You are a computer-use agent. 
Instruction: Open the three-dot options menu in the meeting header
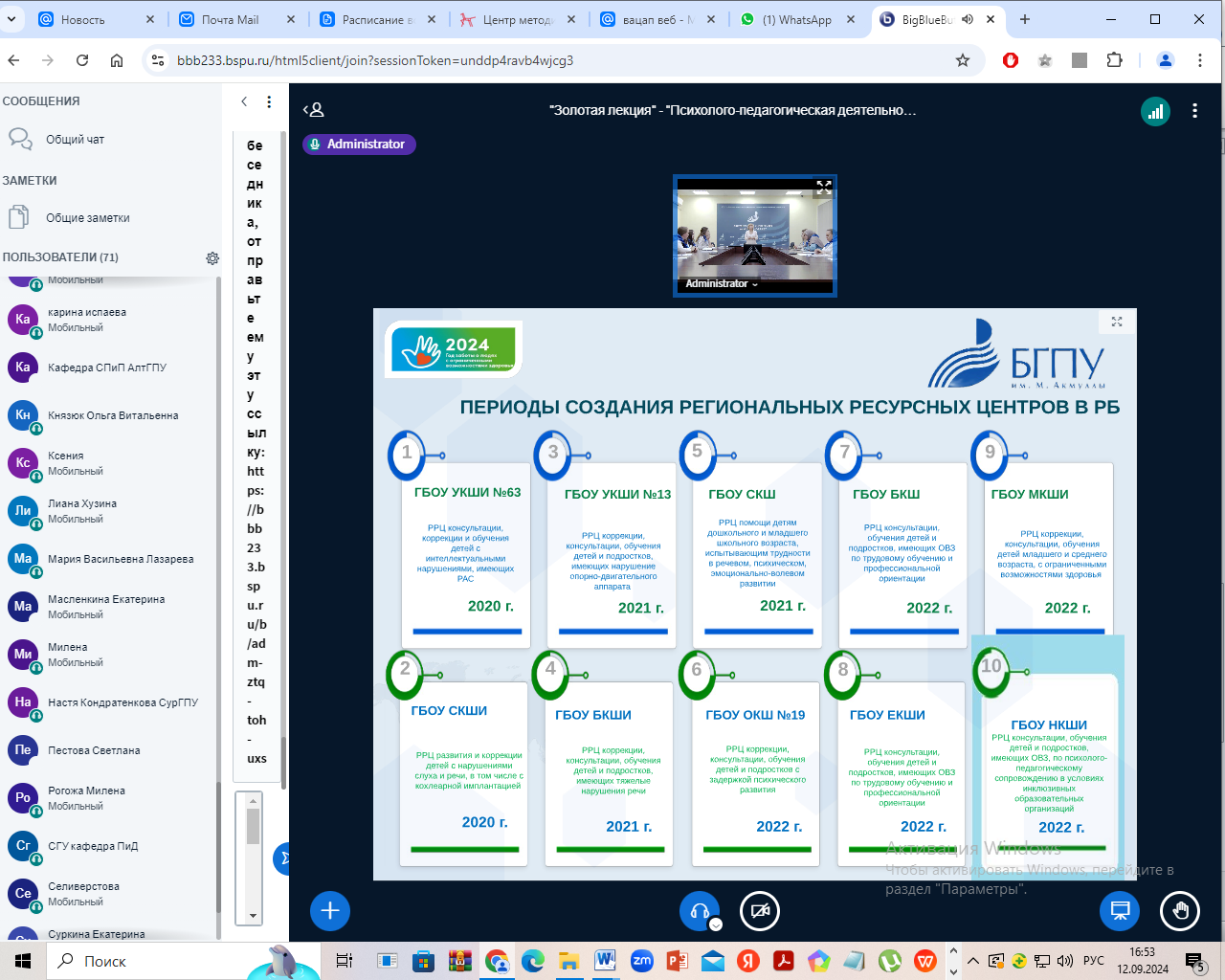point(1194,111)
